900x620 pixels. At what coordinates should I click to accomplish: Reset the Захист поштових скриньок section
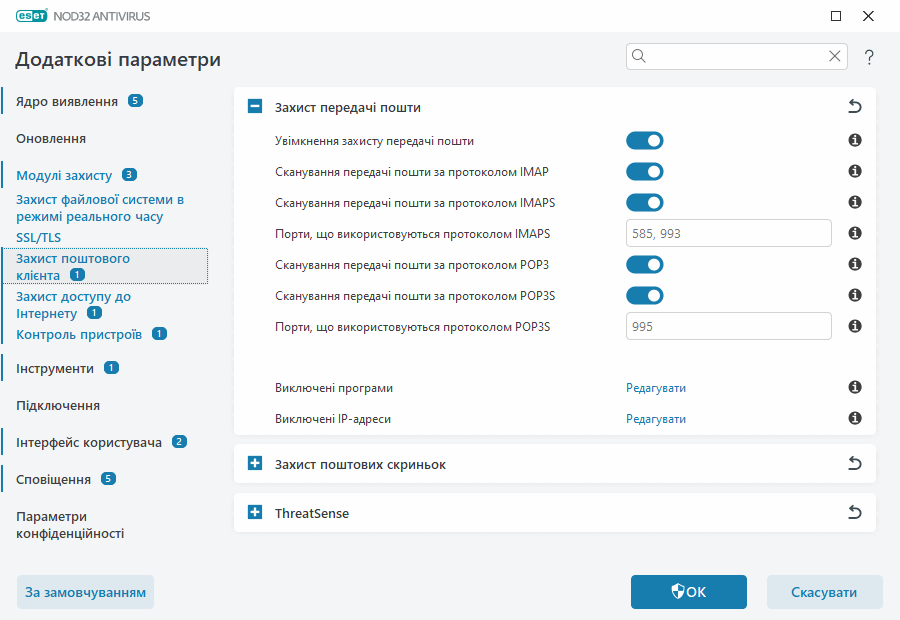[854, 463]
